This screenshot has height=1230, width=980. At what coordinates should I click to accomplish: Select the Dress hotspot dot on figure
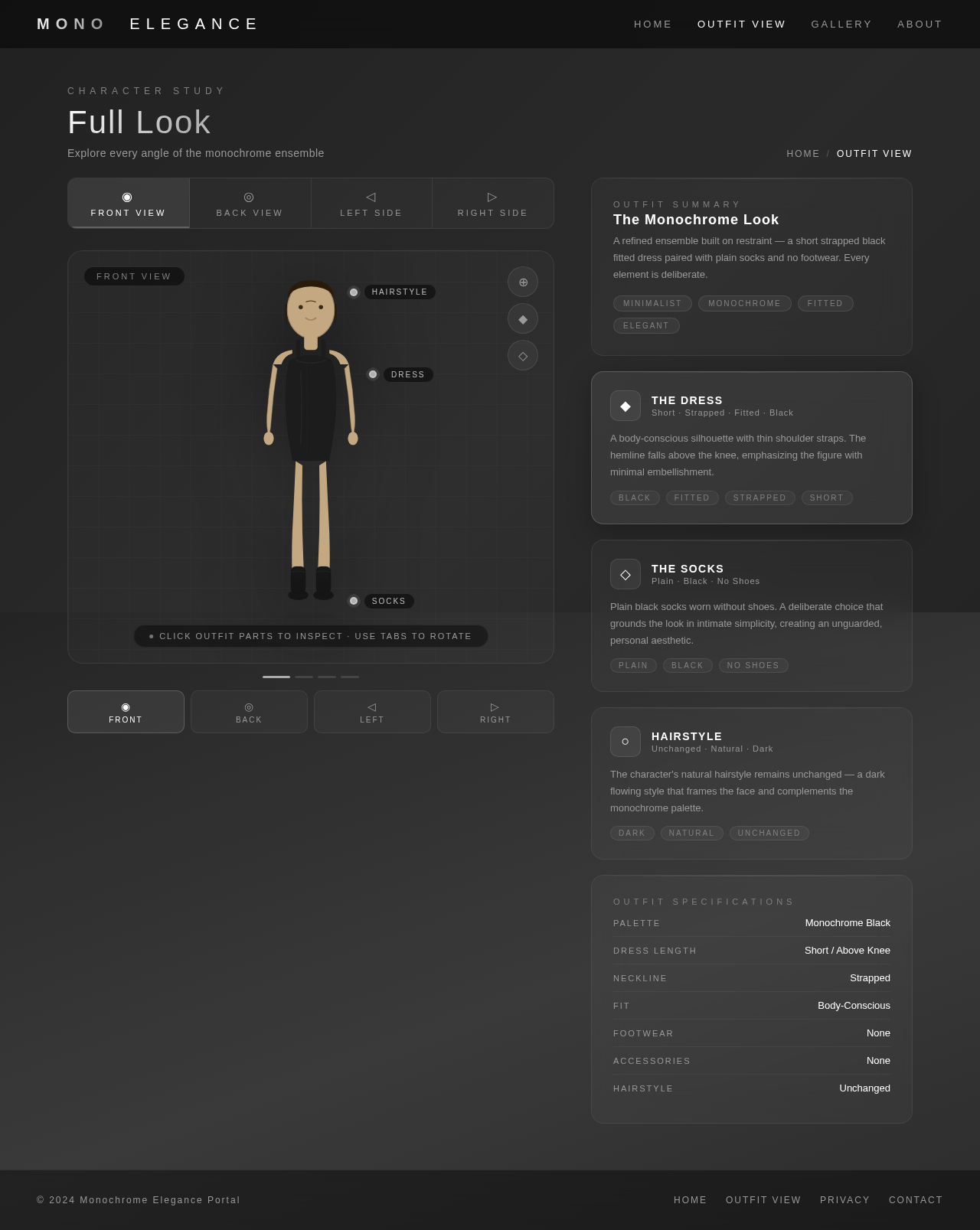pos(373,374)
